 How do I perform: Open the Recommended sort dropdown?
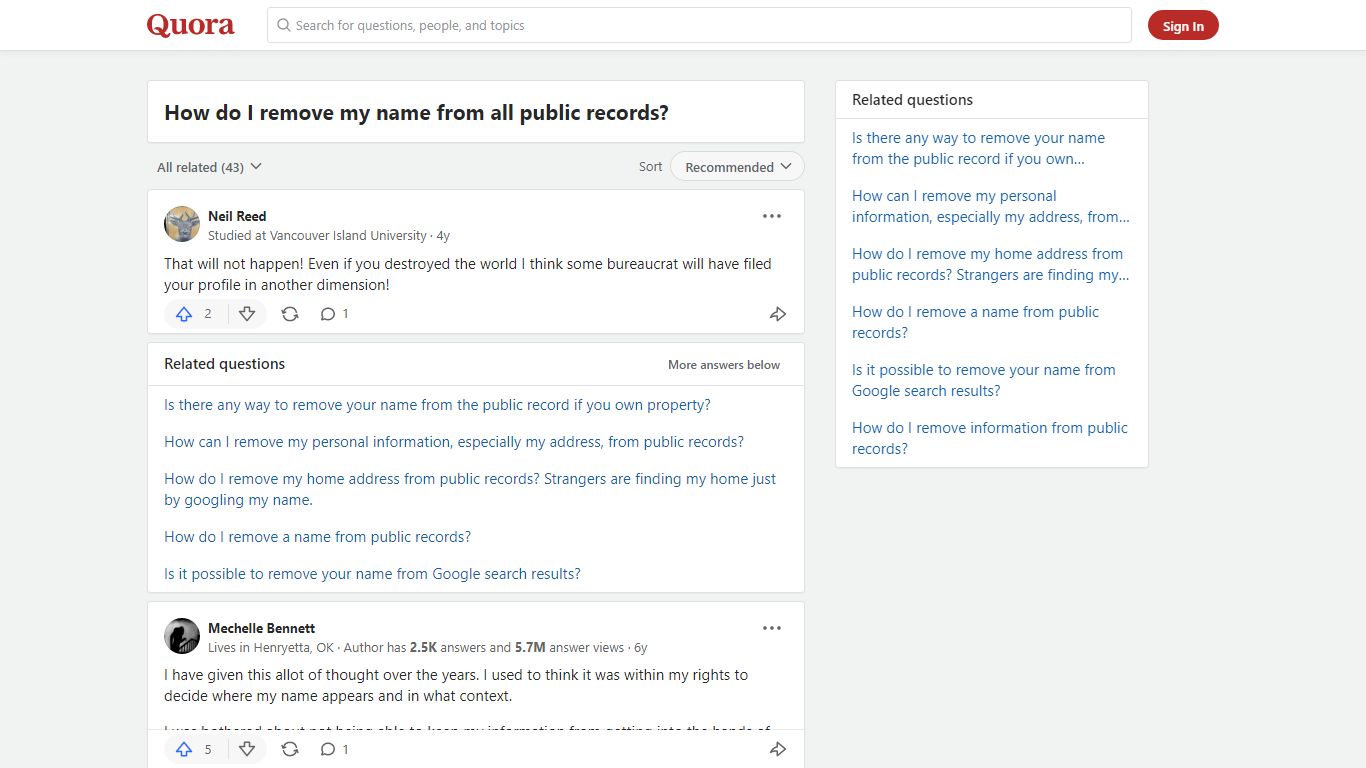(x=737, y=167)
